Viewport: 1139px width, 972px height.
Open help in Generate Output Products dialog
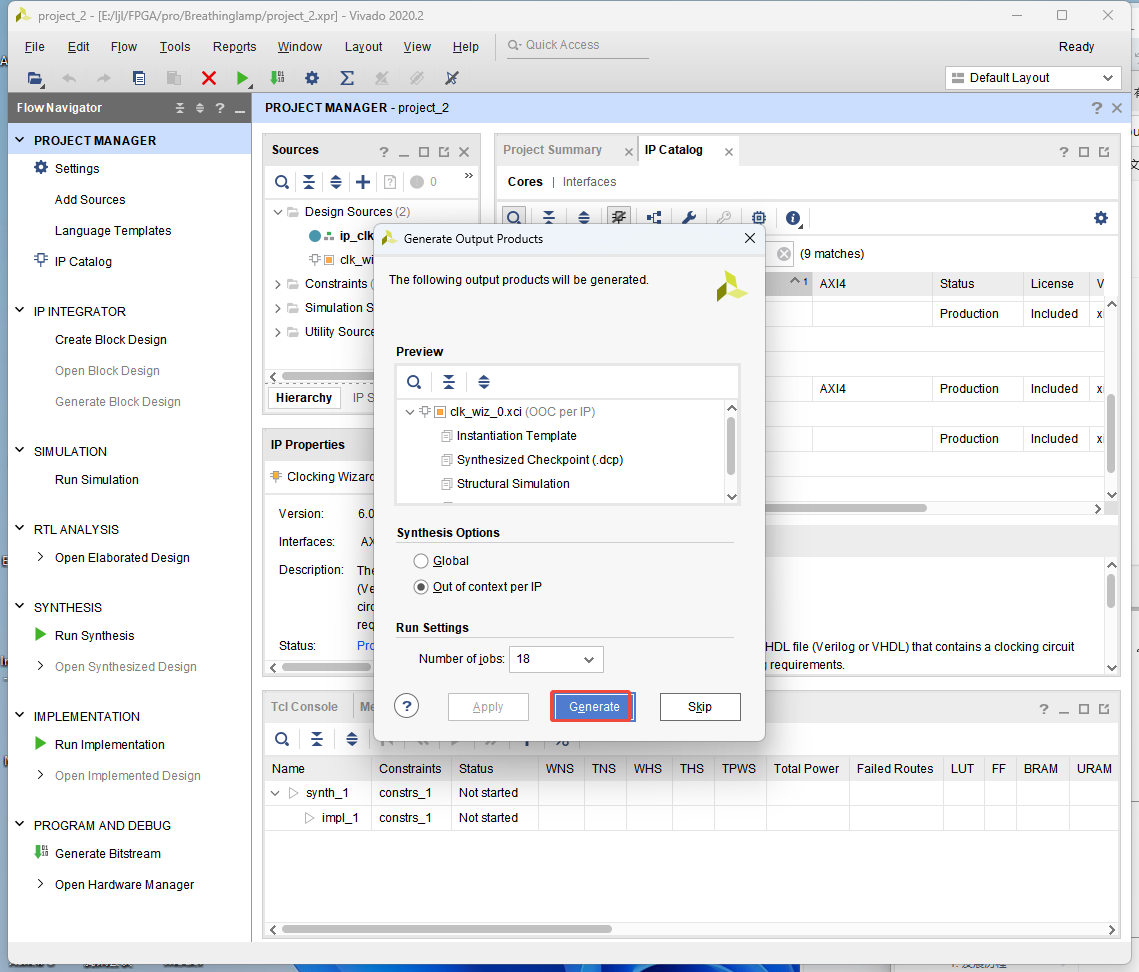pyautogui.click(x=407, y=705)
